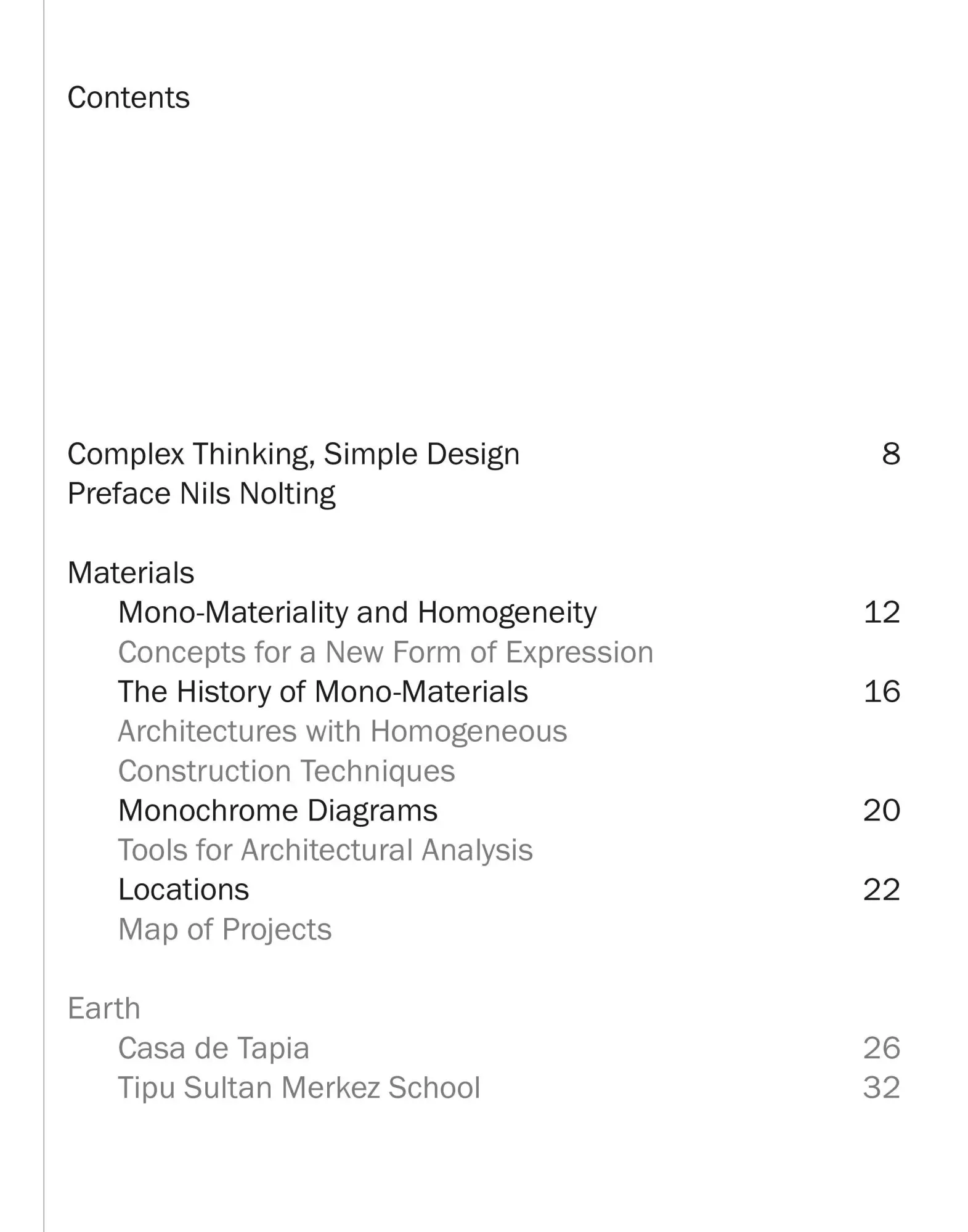Click page number 32
This screenshot has width=968, height=1232.
tap(882, 1088)
